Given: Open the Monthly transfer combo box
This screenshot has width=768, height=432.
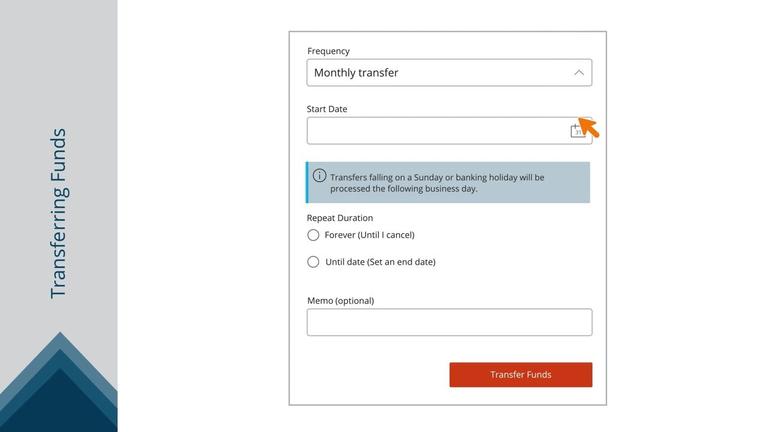Looking at the screenshot, I should 449,72.
